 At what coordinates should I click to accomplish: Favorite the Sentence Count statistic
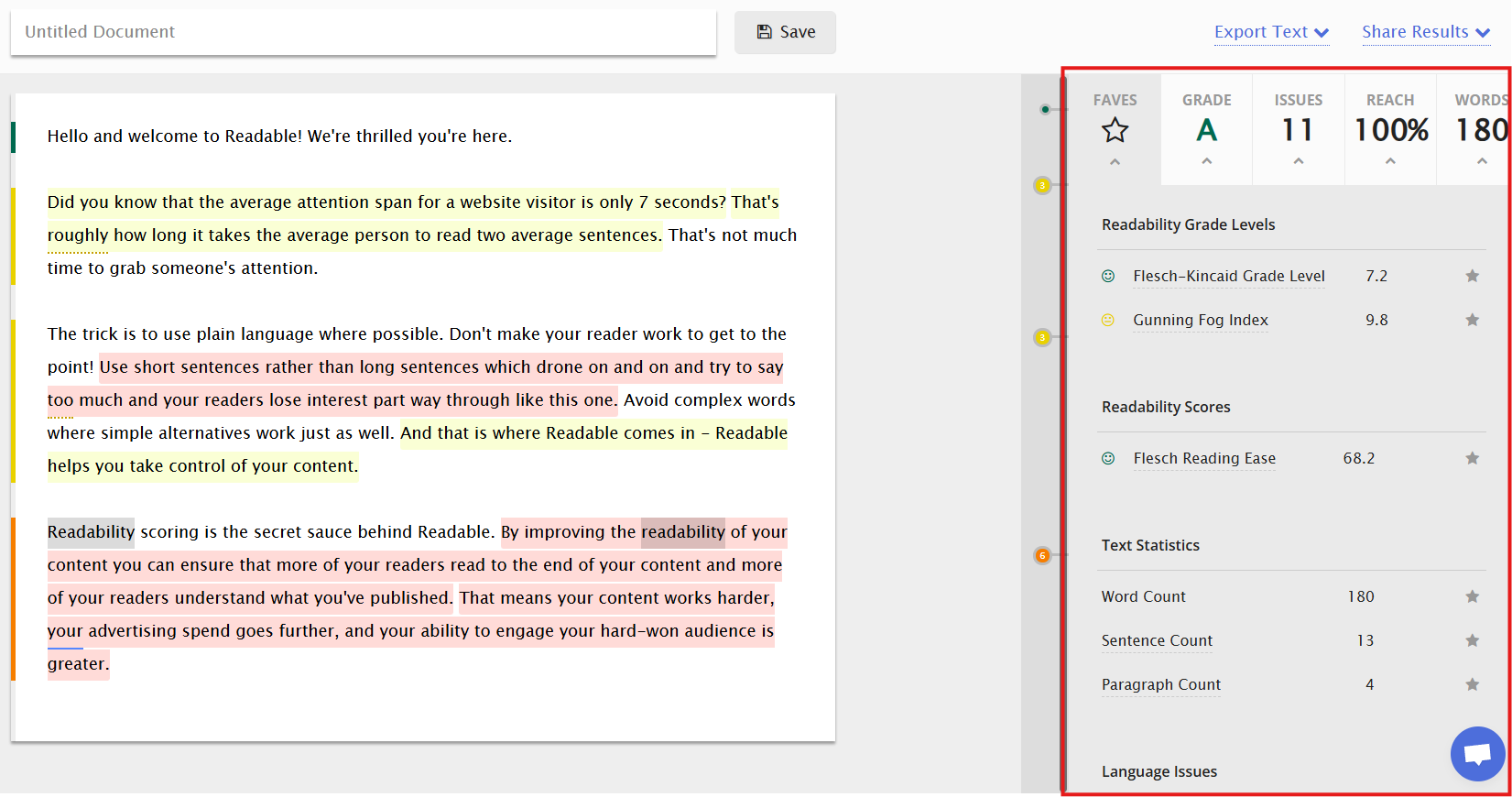(x=1472, y=640)
